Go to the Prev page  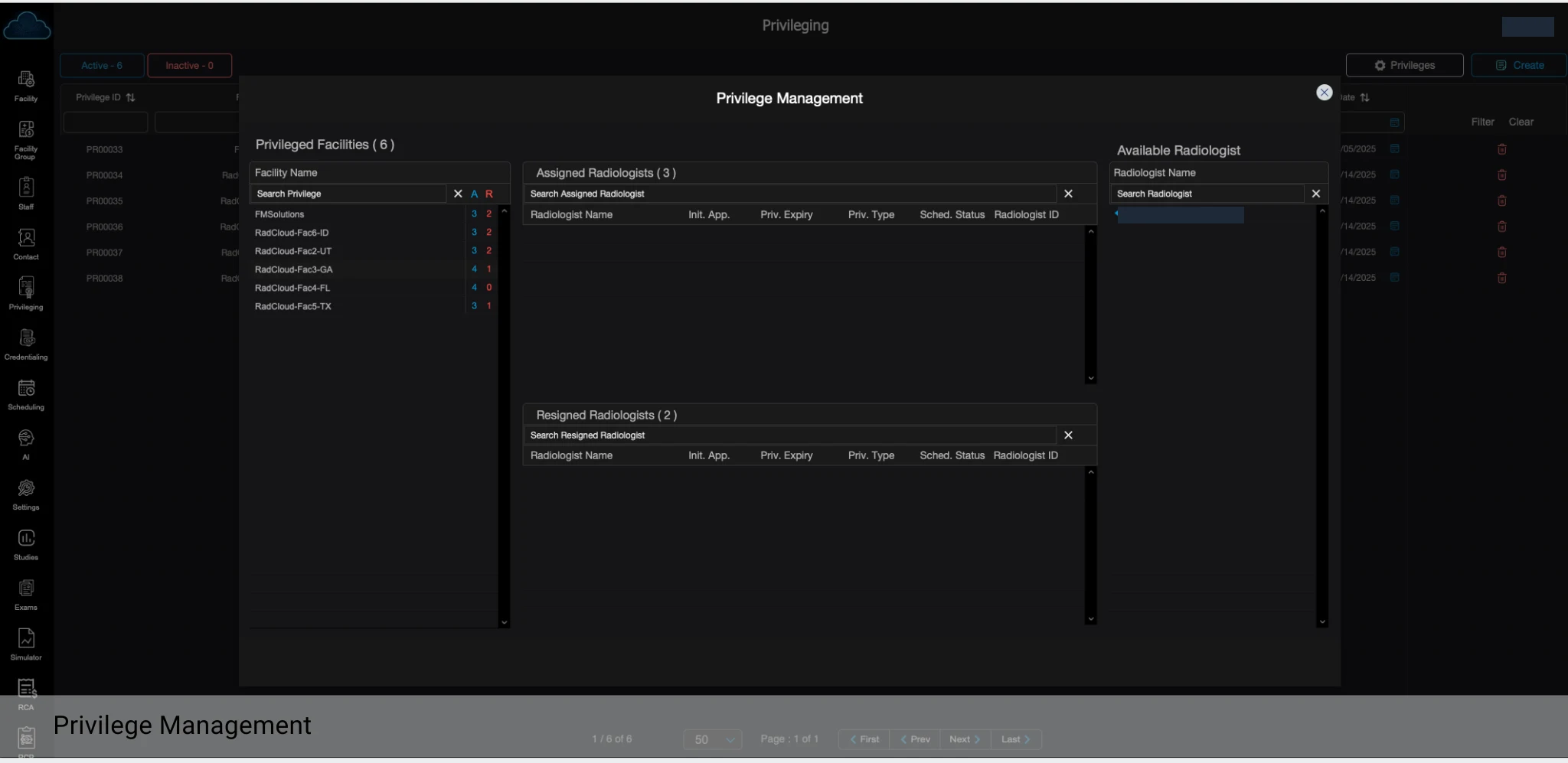click(x=915, y=739)
